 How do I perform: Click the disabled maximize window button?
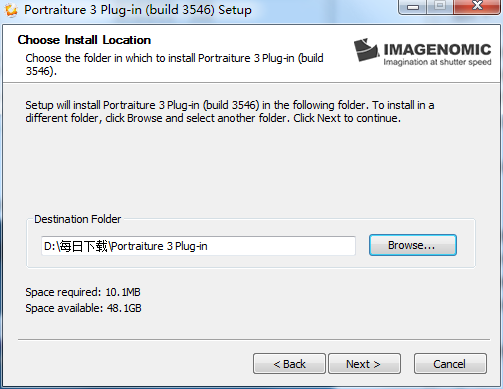pyautogui.click(x=440, y=7)
